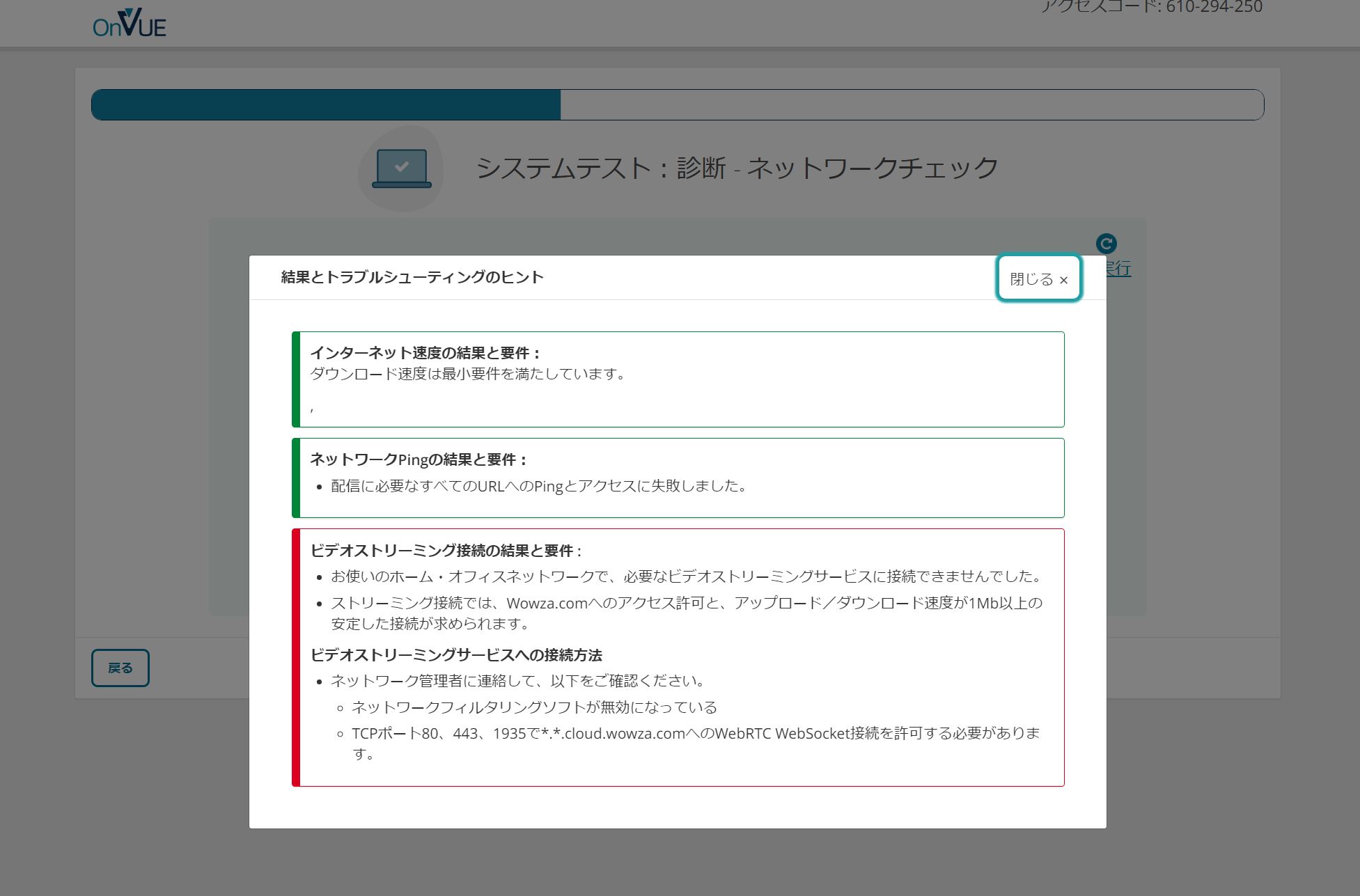Click the network filtering software sub-bullet
The height and width of the screenshot is (896, 1360).
(534, 707)
